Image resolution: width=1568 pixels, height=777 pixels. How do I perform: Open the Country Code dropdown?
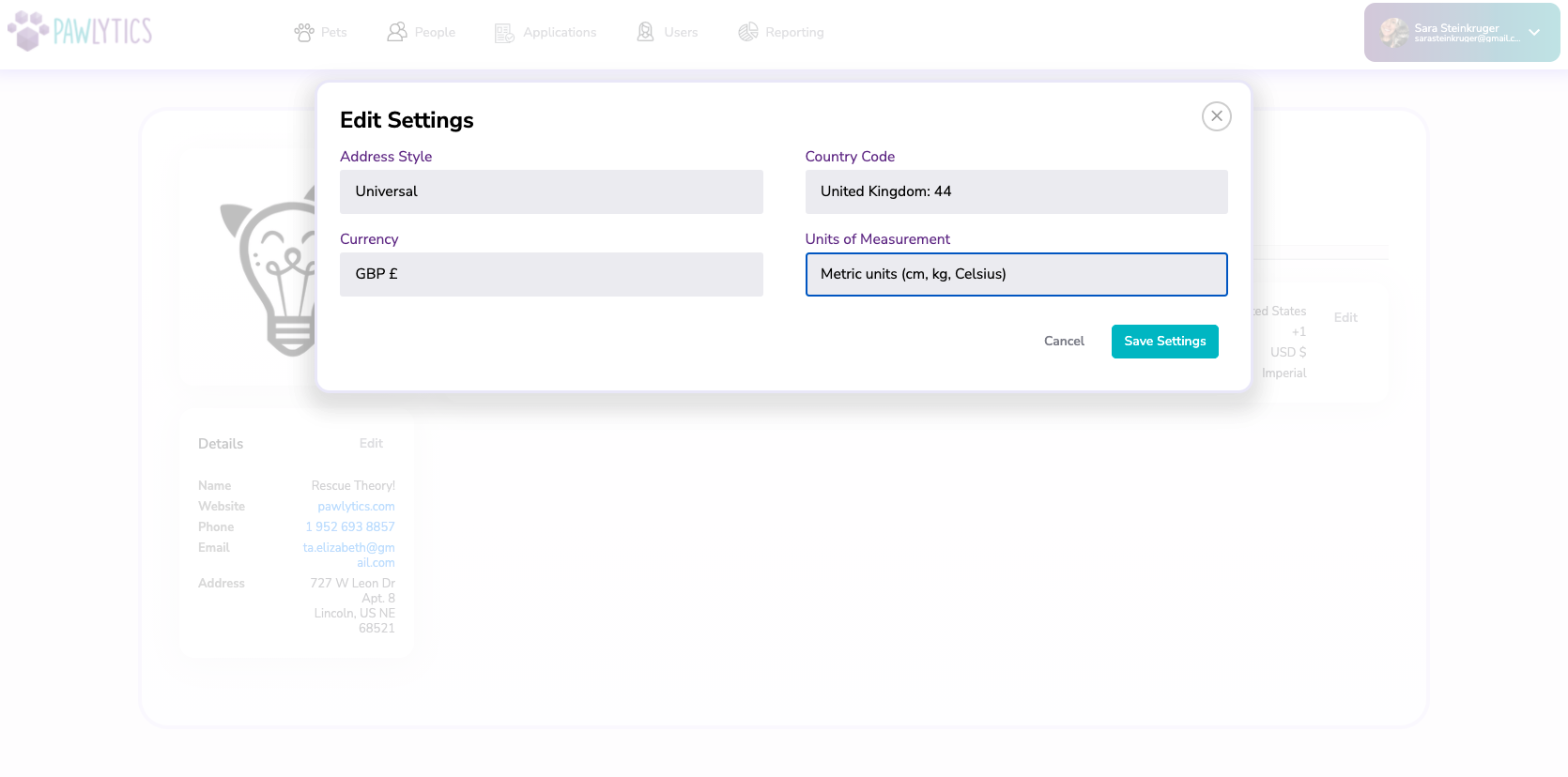pos(1016,191)
